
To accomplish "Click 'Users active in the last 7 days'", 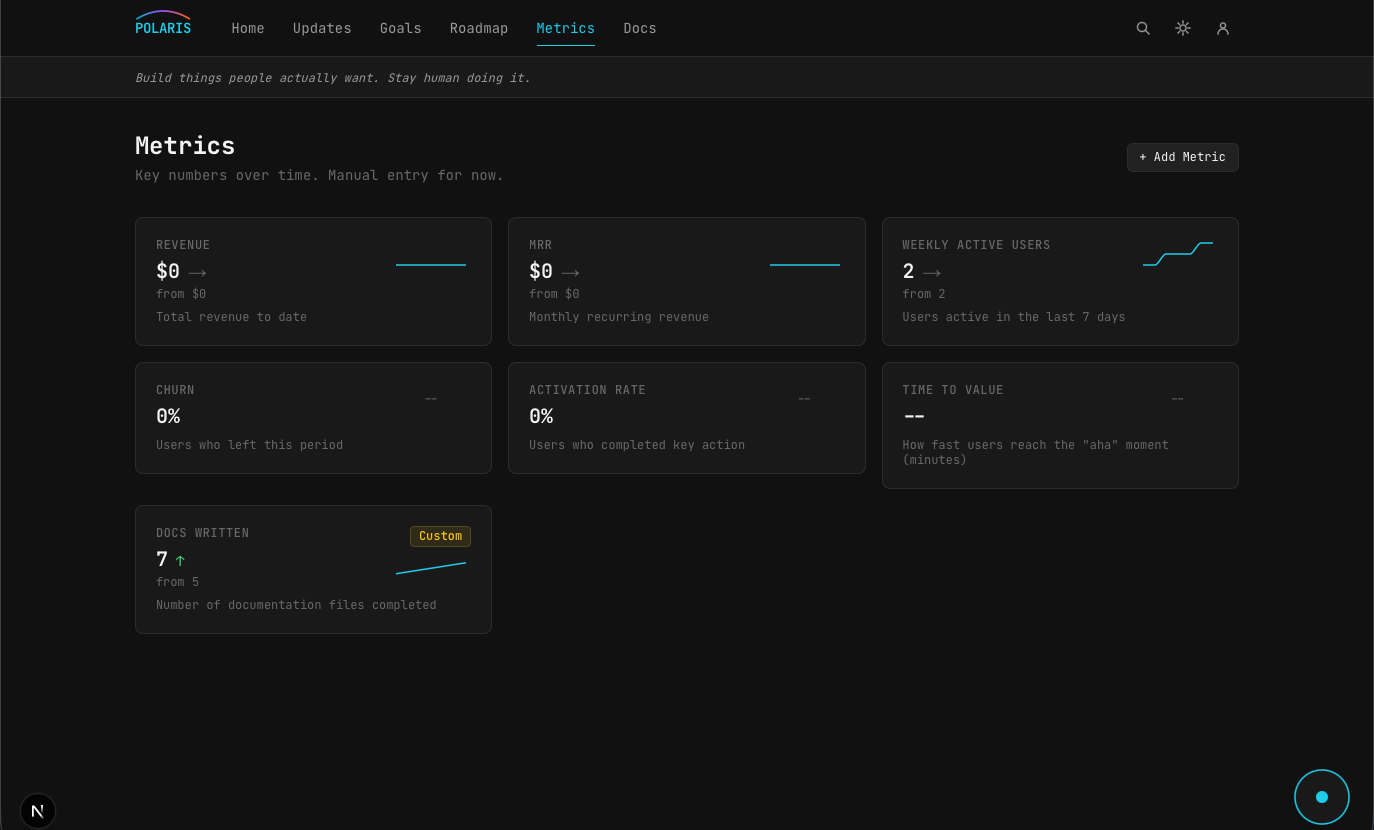I will tap(1014, 317).
